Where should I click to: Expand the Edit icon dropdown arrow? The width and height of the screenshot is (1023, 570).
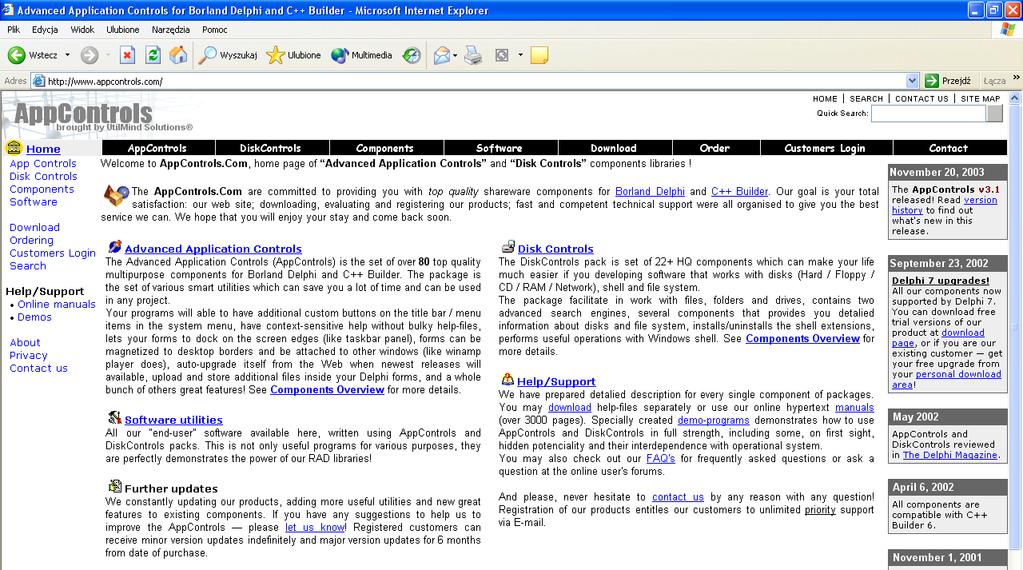(x=520, y=55)
